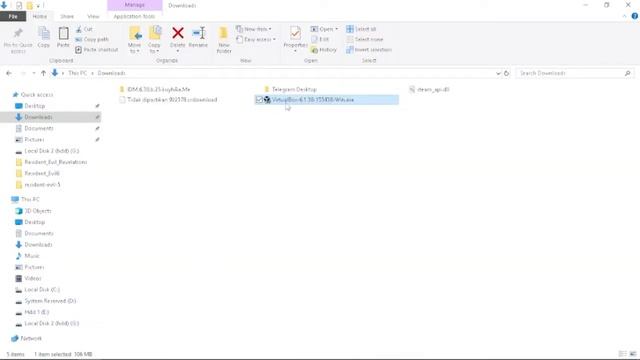640x360 pixels.
Task: Click the New folder icon in title bar toolbar
Action: pyautogui.click(x=29, y=6)
